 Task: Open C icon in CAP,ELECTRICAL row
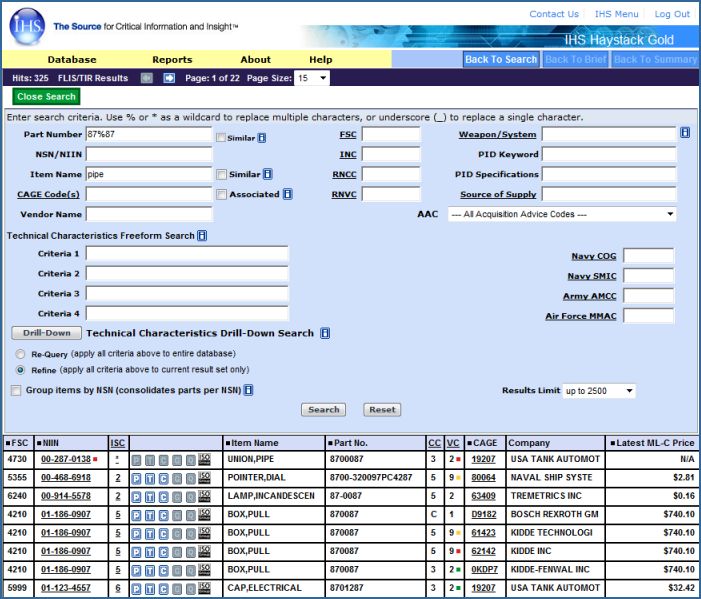(164, 589)
